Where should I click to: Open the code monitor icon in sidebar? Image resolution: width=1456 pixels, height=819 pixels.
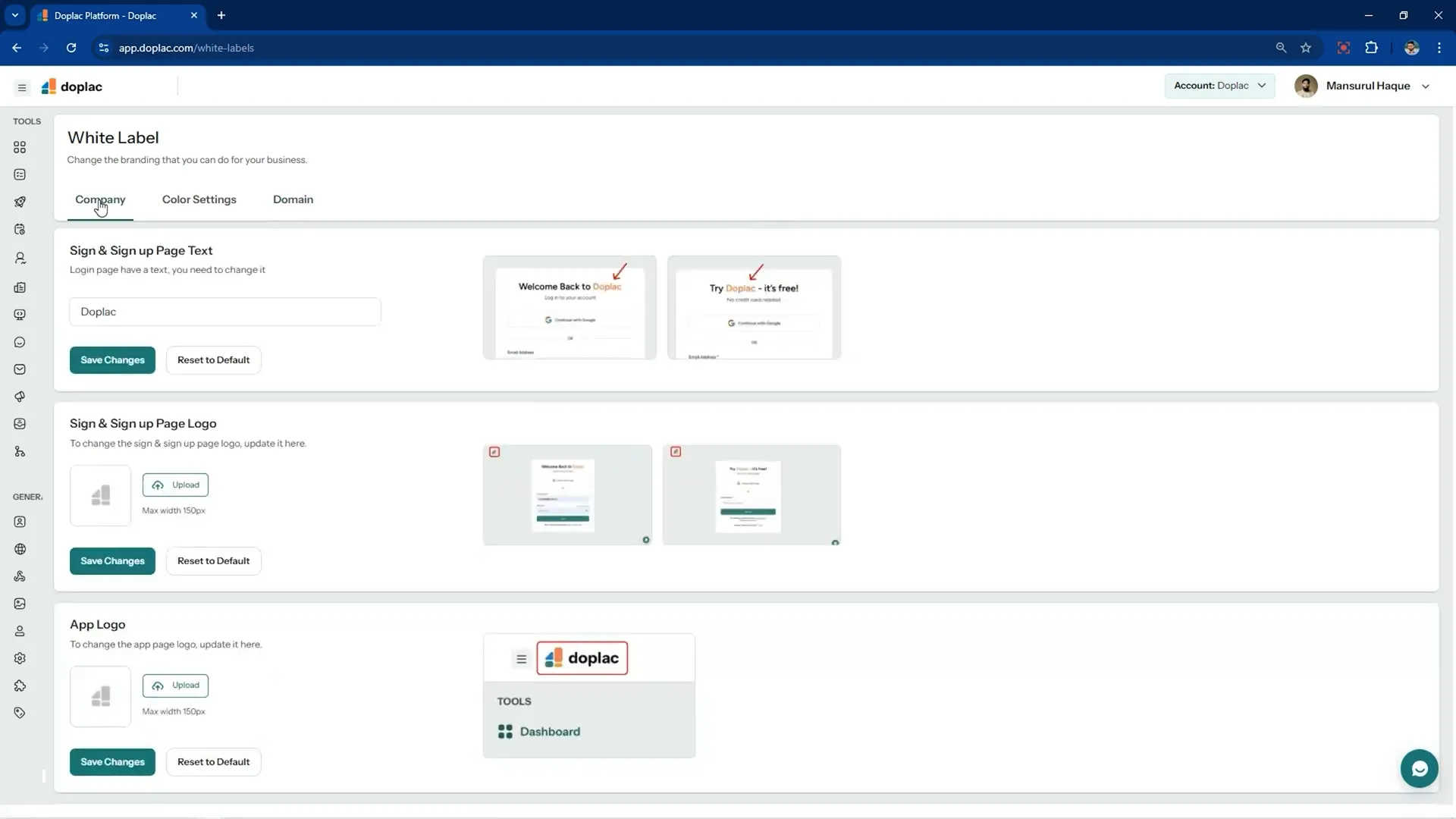[20, 315]
